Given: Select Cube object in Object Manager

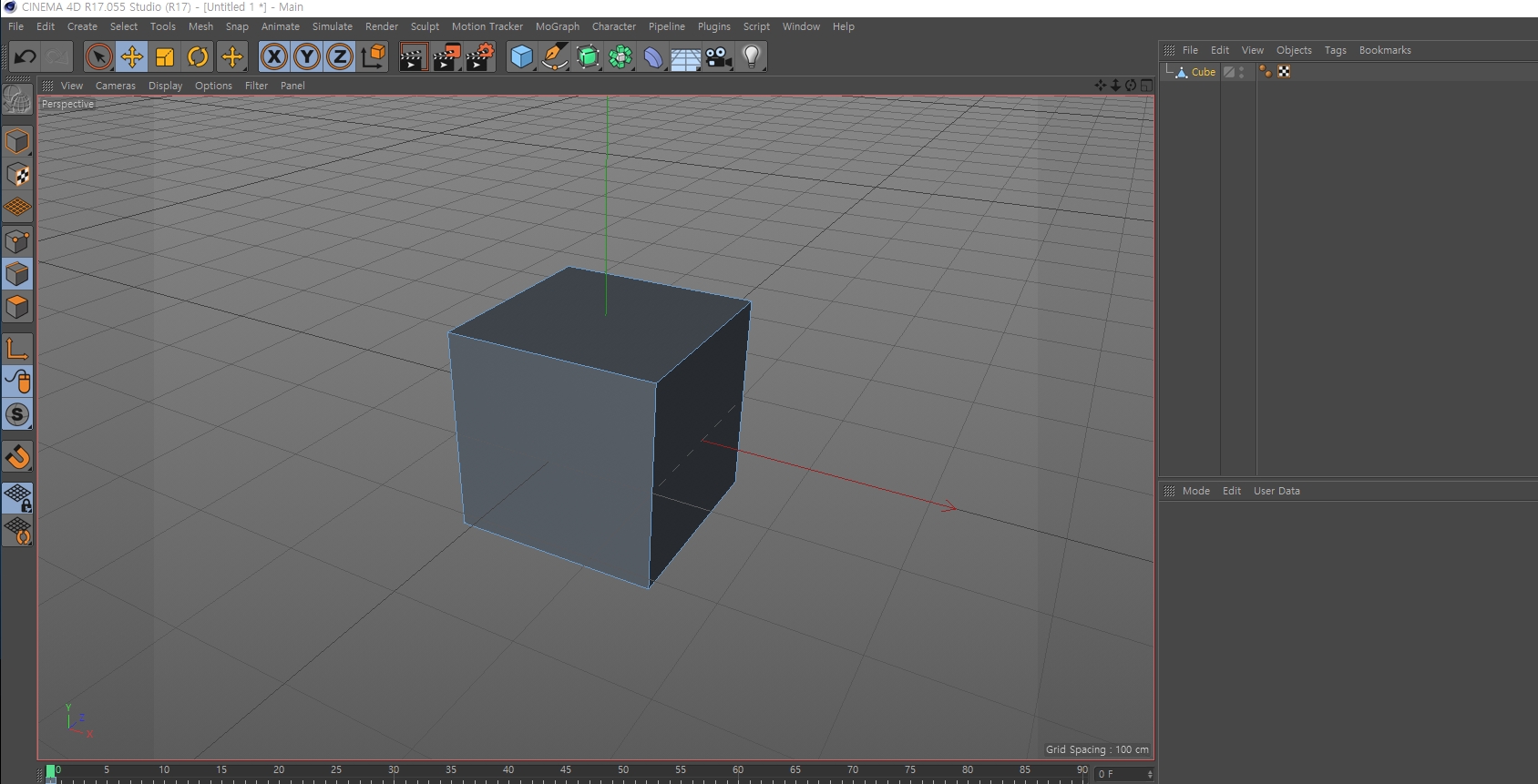Looking at the screenshot, I should pyautogui.click(x=1203, y=72).
